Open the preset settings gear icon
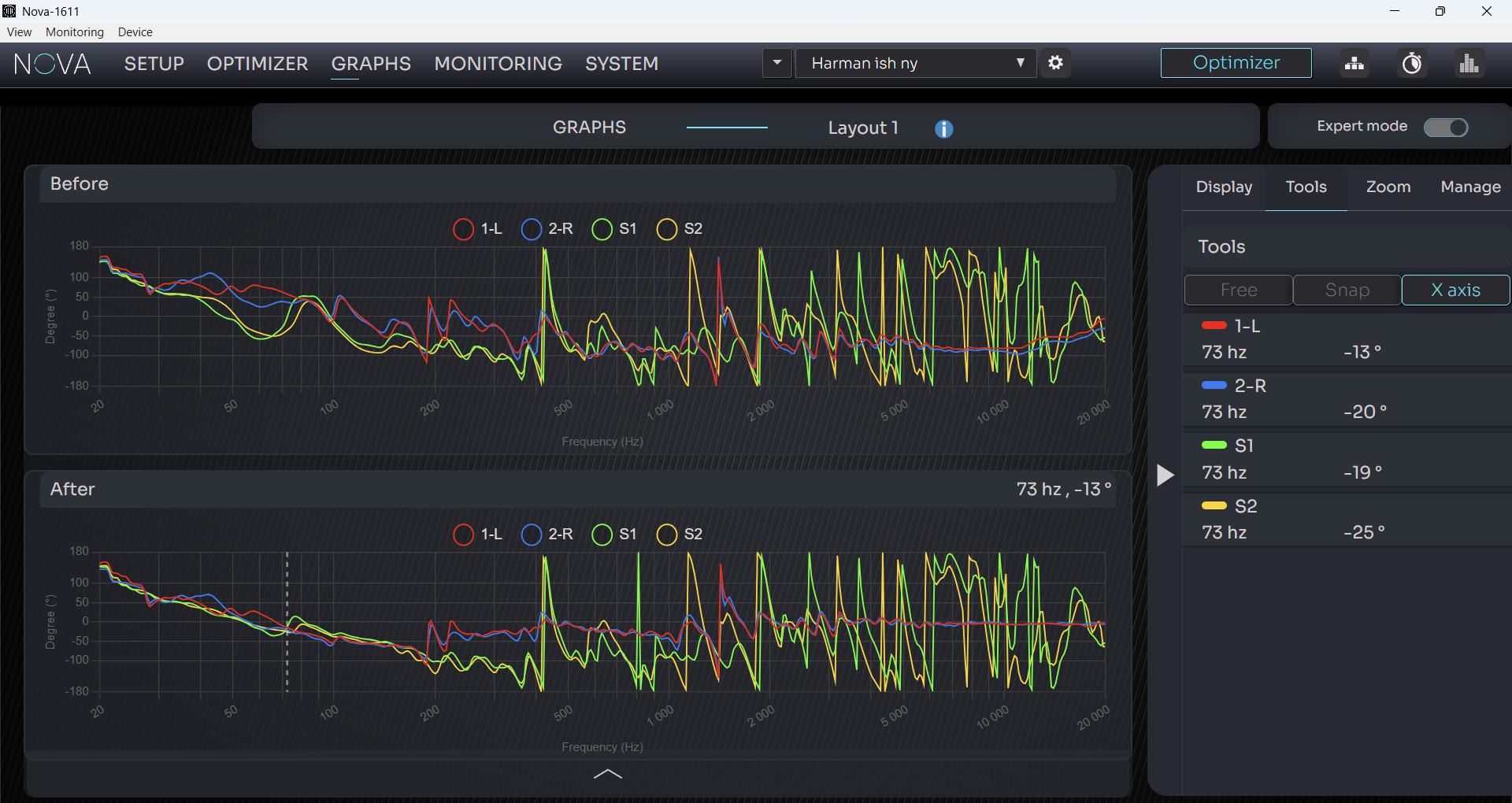Viewport: 1512px width, 803px height. [1055, 63]
